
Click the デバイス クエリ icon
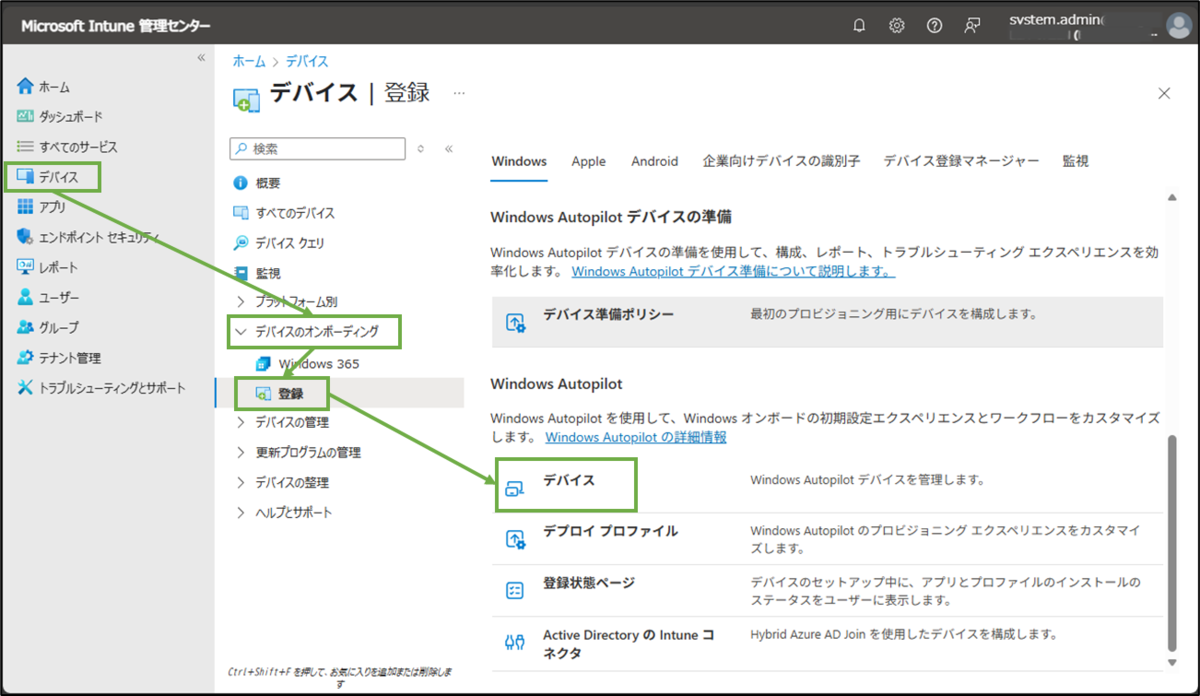tap(240, 243)
